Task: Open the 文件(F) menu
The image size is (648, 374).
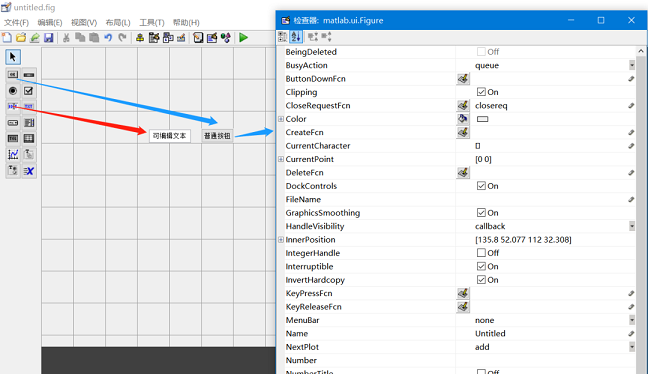Action: [17, 22]
